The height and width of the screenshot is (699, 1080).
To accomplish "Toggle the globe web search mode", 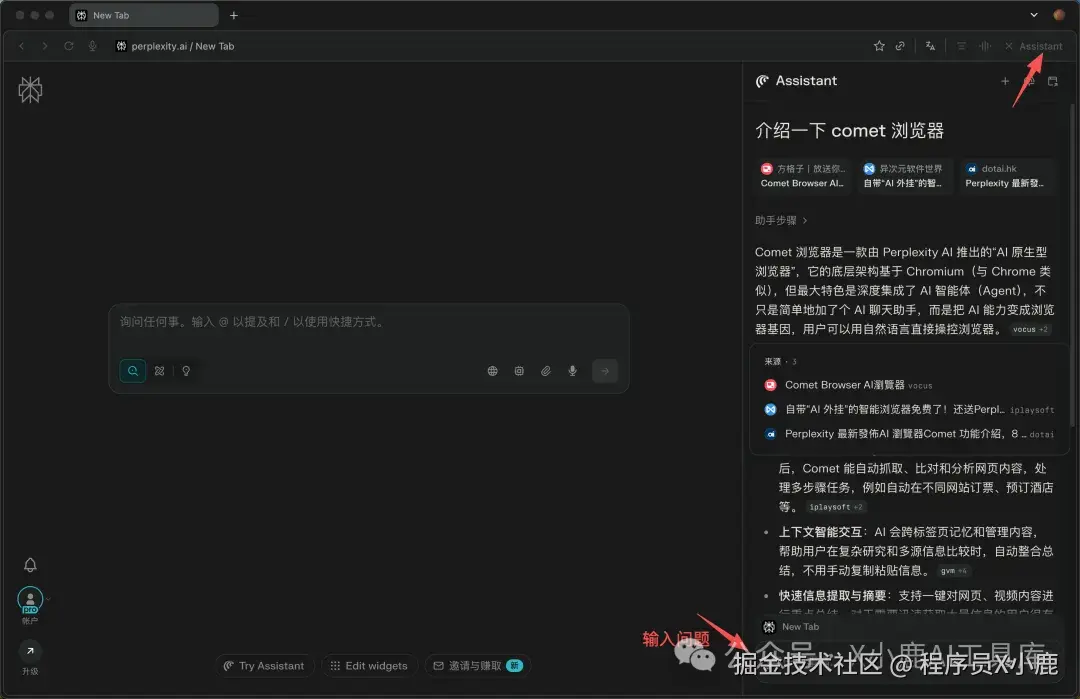I will (x=492, y=371).
